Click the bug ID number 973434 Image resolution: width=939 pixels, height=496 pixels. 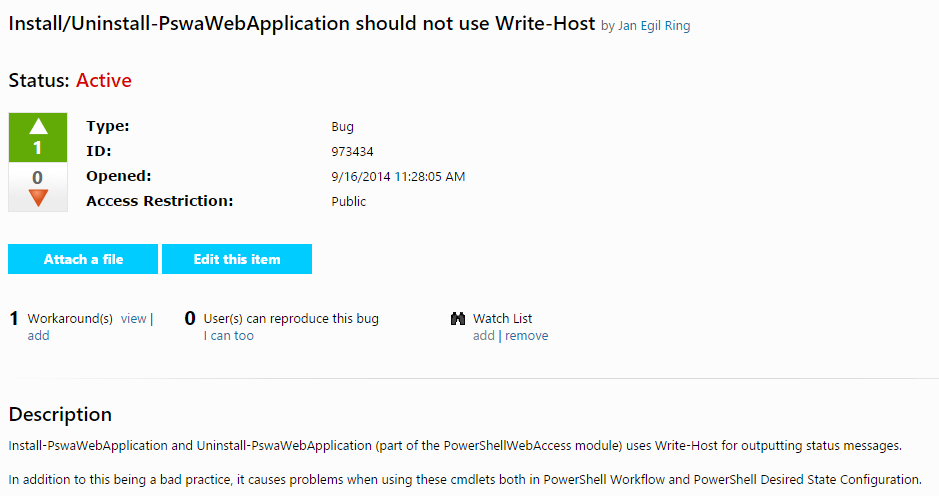click(352, 152)
